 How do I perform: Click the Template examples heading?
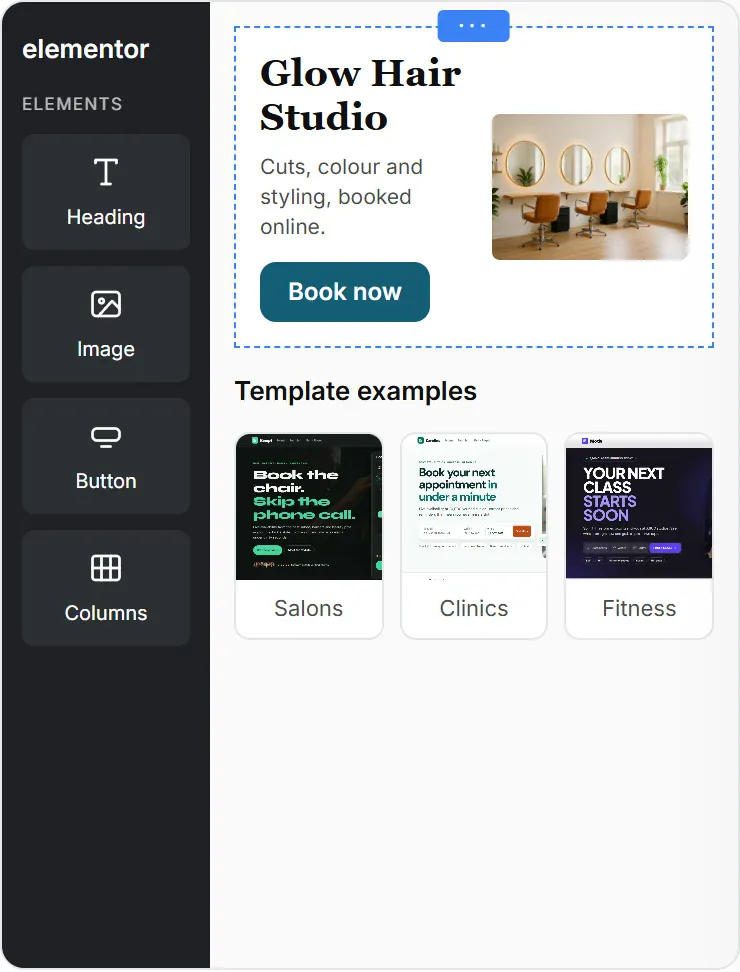coord(356,392)
